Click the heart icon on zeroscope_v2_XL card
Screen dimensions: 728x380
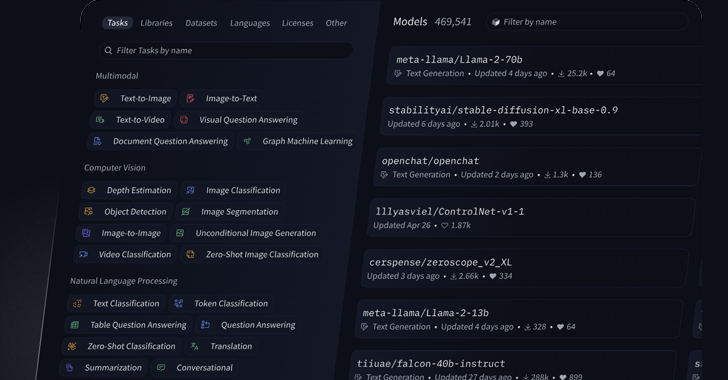click(x=493, y=276)
